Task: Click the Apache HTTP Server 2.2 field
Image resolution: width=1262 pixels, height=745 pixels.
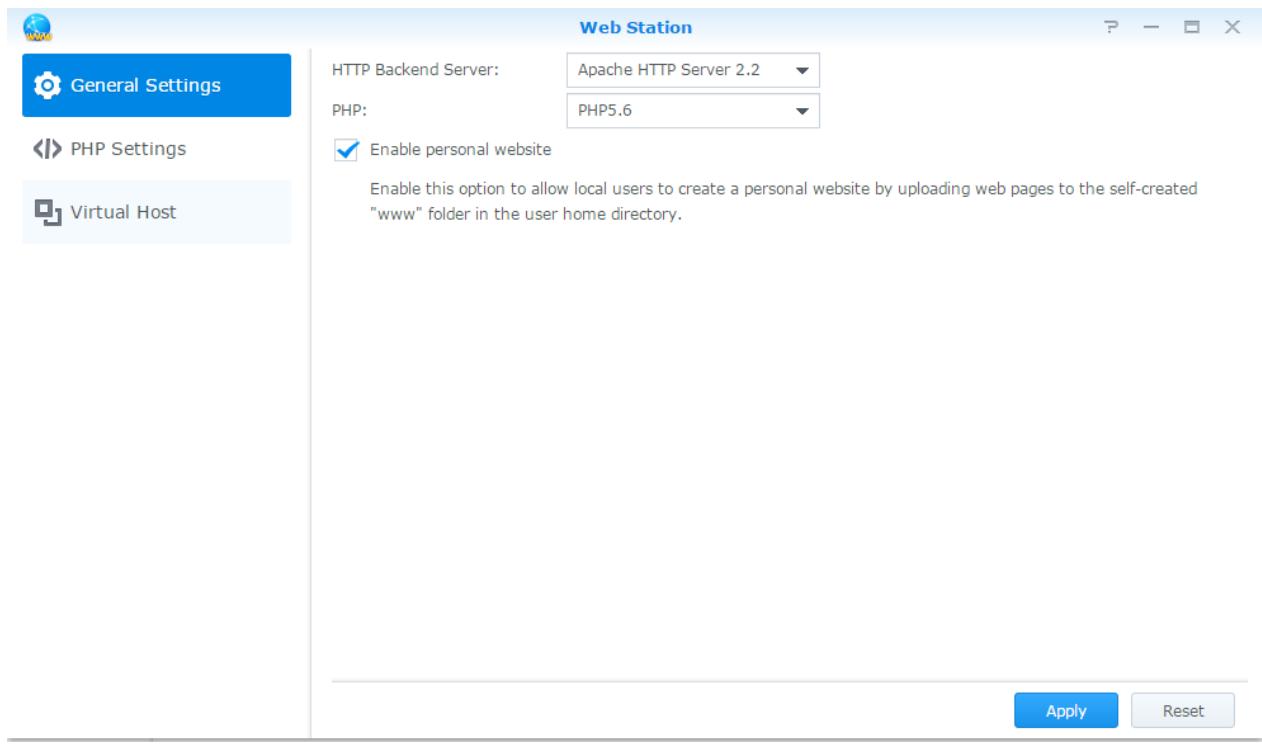Action: click(692, 71)
